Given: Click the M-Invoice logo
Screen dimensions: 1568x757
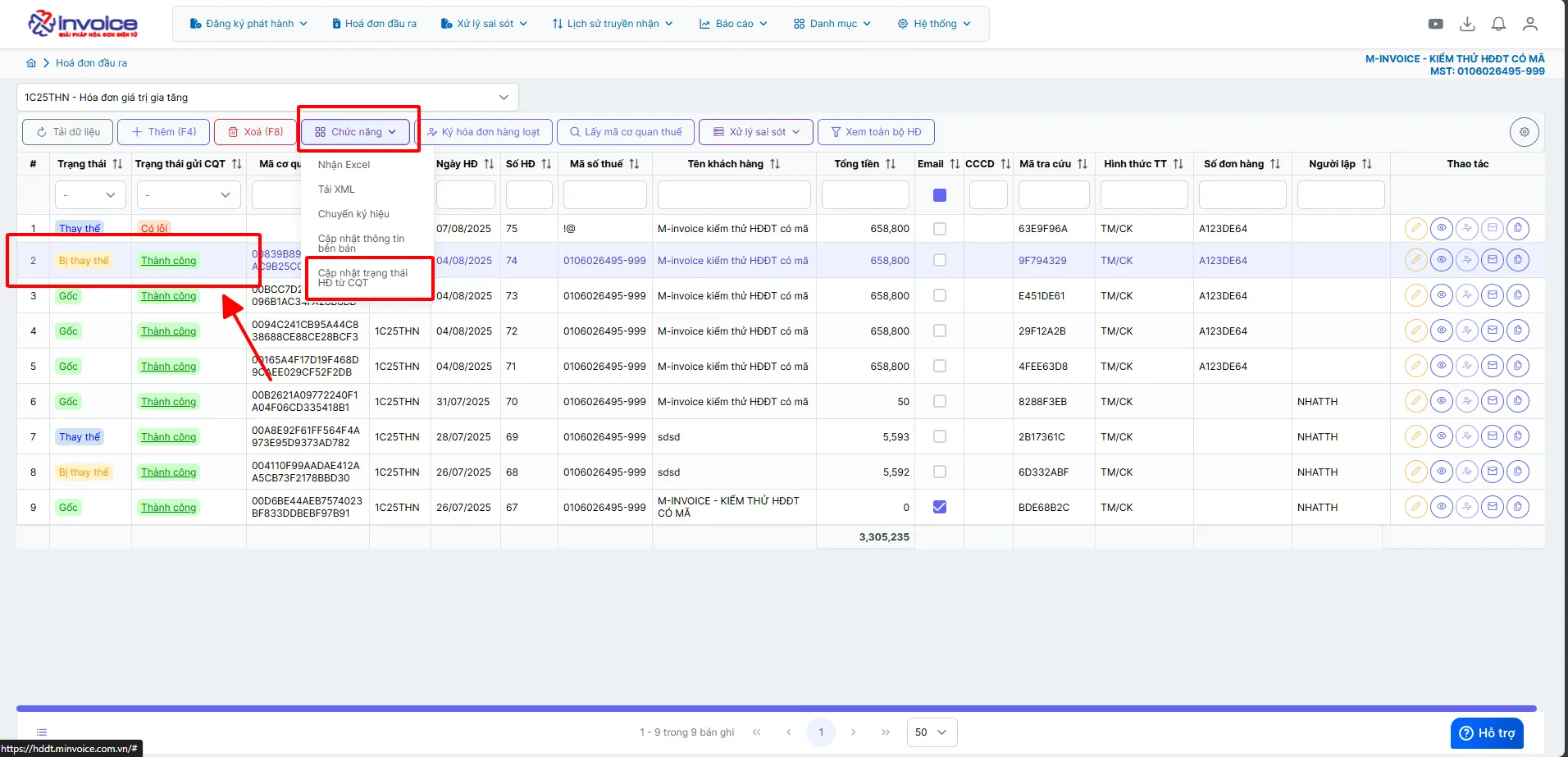Looking at the screenshot, I should [83, 24].
